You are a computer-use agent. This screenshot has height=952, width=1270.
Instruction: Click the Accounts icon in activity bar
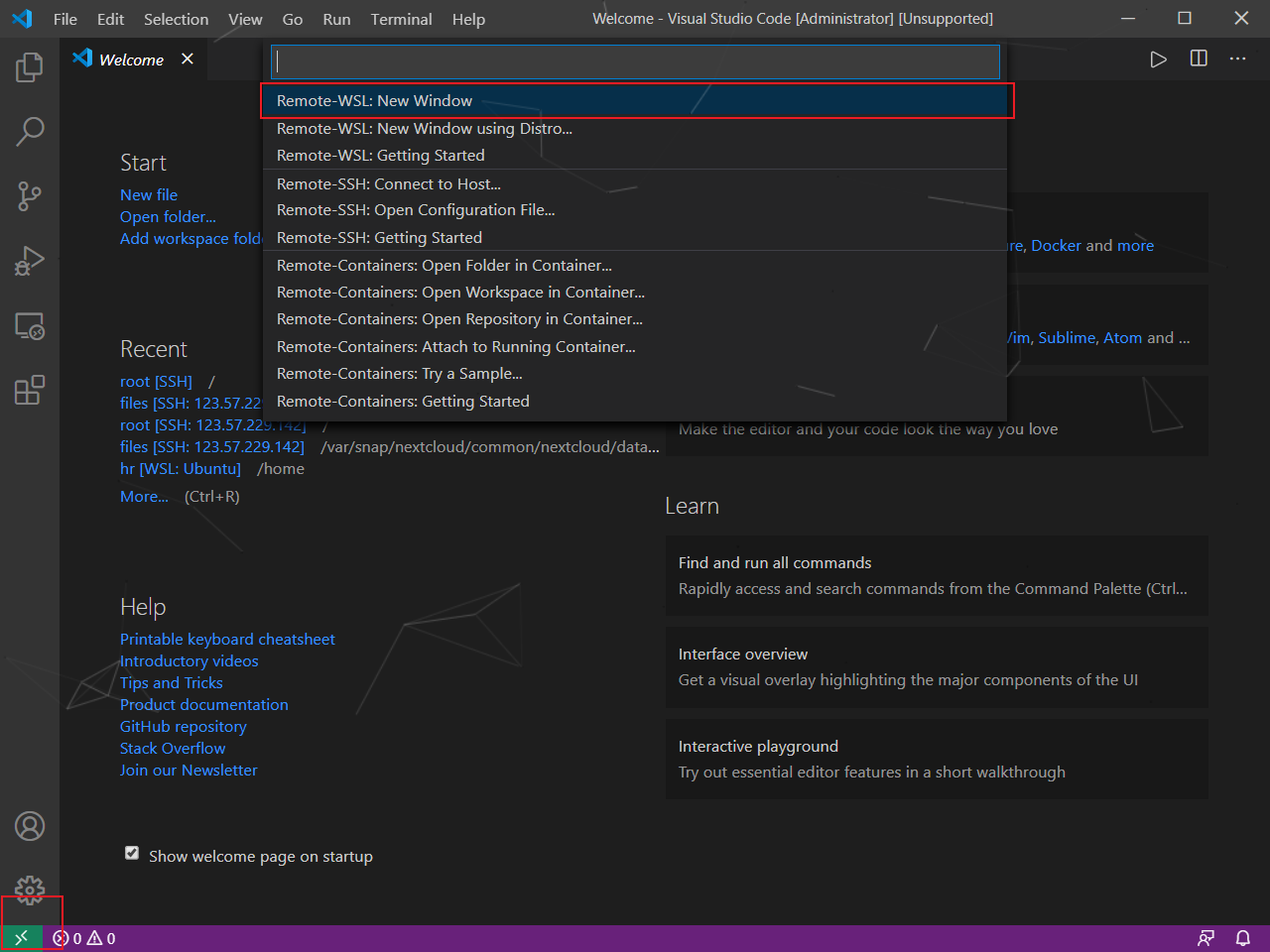coord(29,825)
